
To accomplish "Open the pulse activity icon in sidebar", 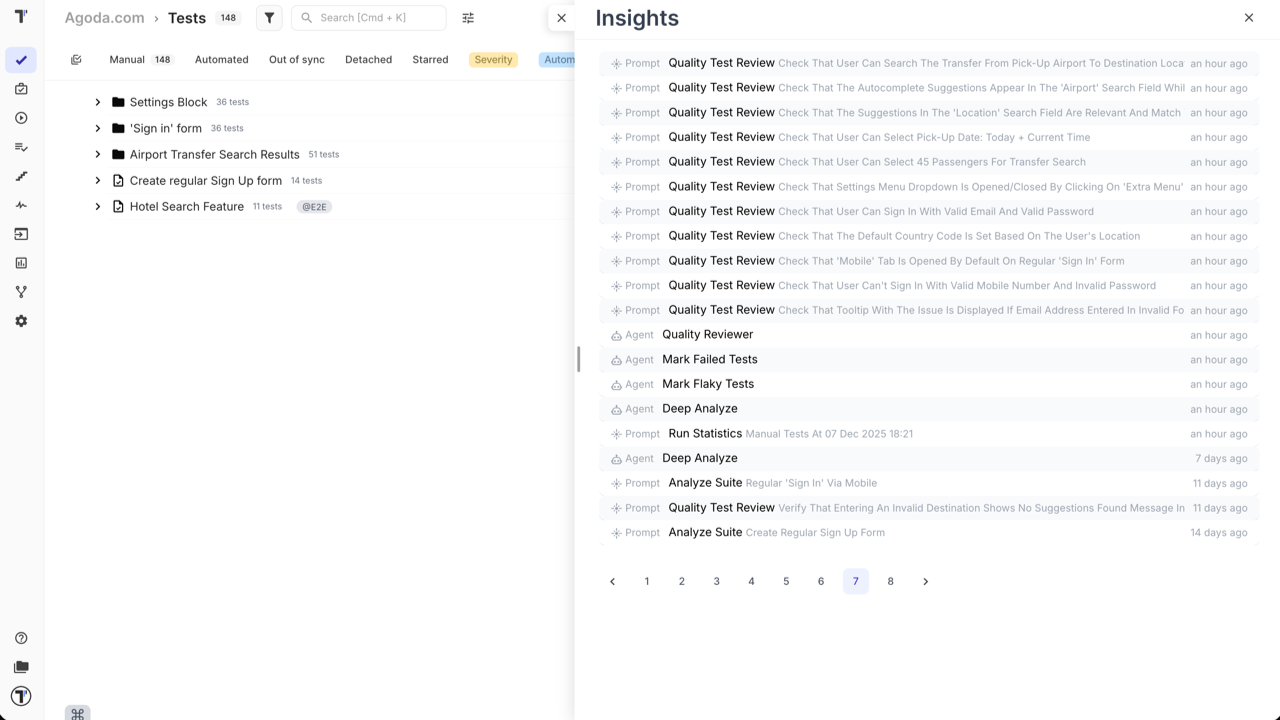I will [21, 205].
